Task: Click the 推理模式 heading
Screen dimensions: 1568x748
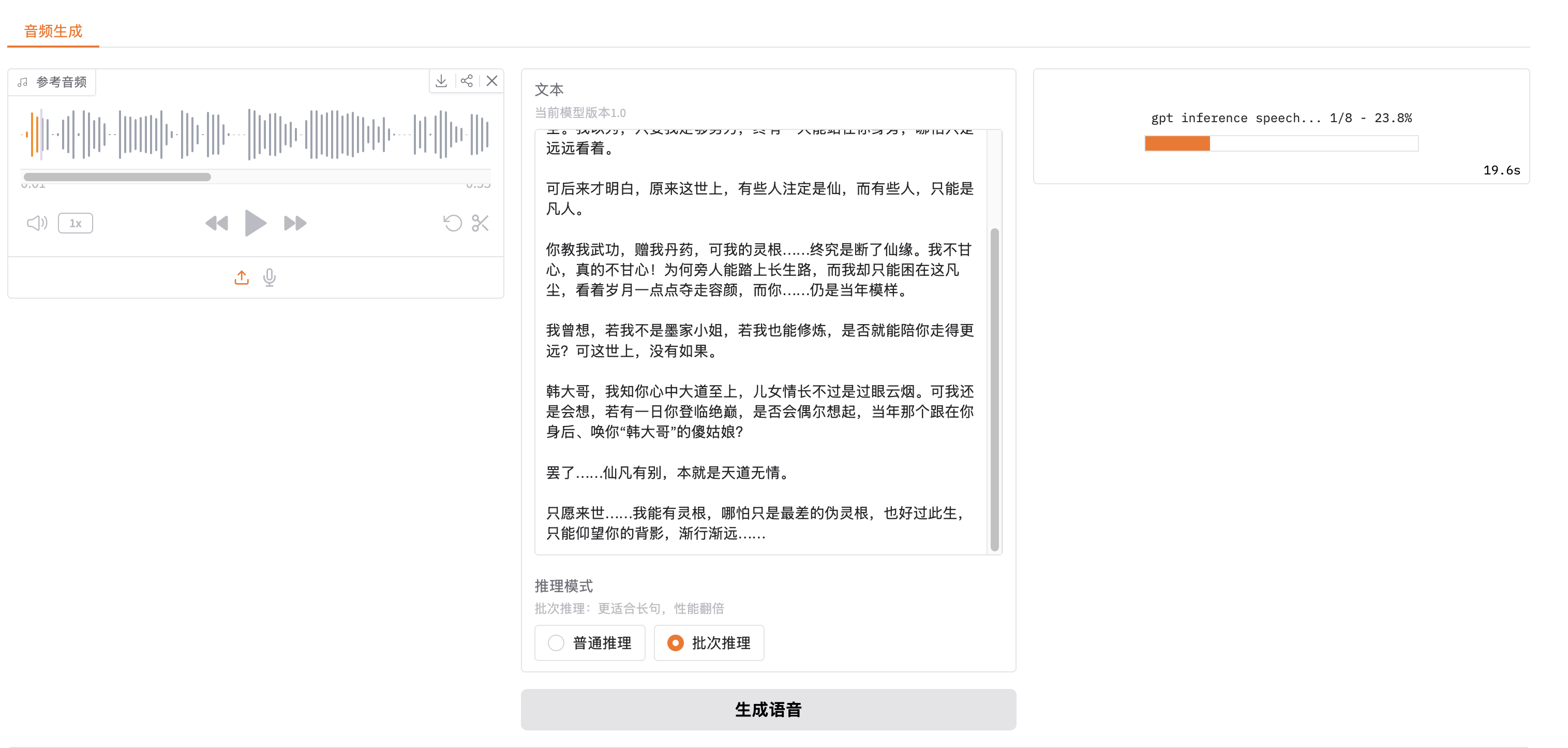Action: coord(564,586)
